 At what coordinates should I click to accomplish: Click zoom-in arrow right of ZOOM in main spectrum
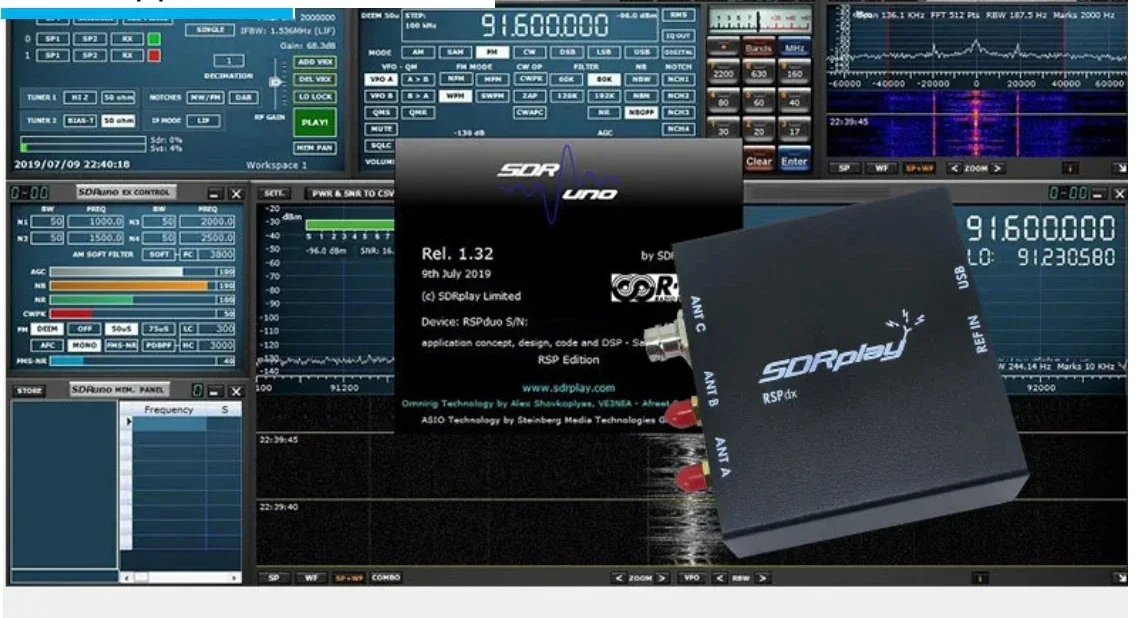coord(661,578)
